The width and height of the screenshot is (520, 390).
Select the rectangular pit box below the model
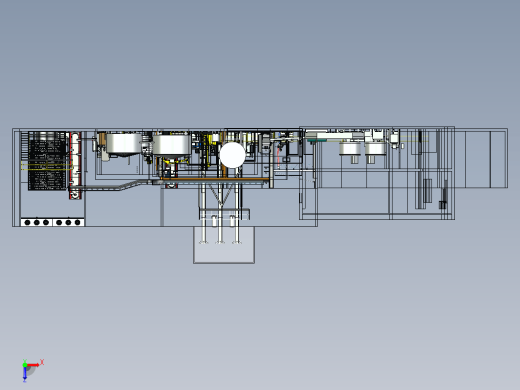tap(224, 245)
